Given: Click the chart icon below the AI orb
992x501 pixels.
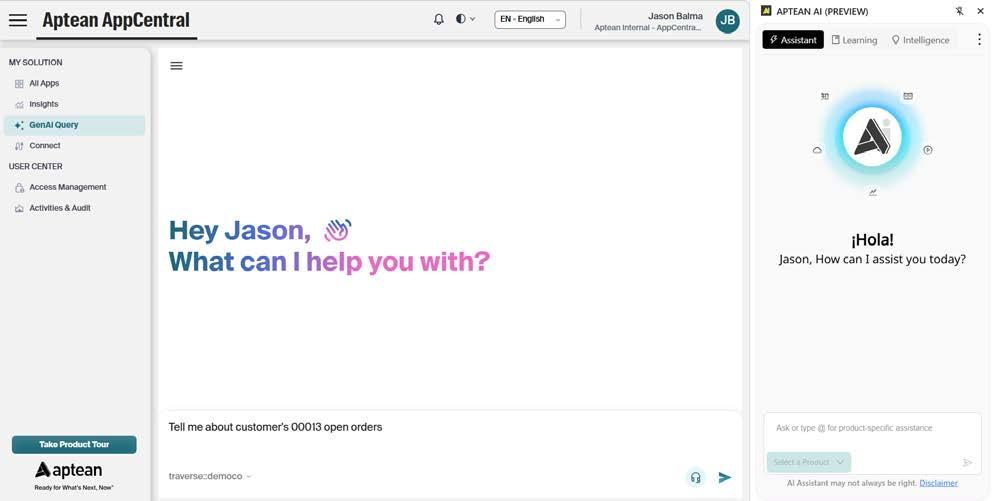Looking at the screenshot, I should click(x=873, y=192).
